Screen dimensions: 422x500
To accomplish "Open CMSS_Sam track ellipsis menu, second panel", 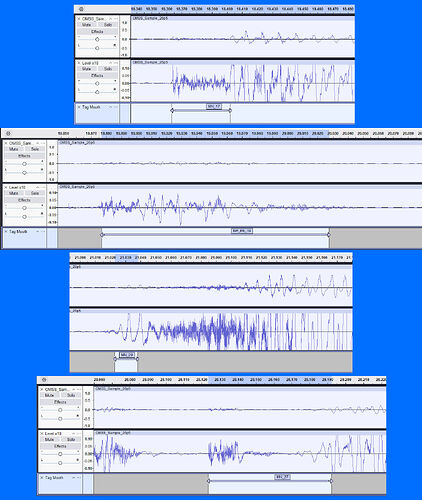I will tap(43, 143).
